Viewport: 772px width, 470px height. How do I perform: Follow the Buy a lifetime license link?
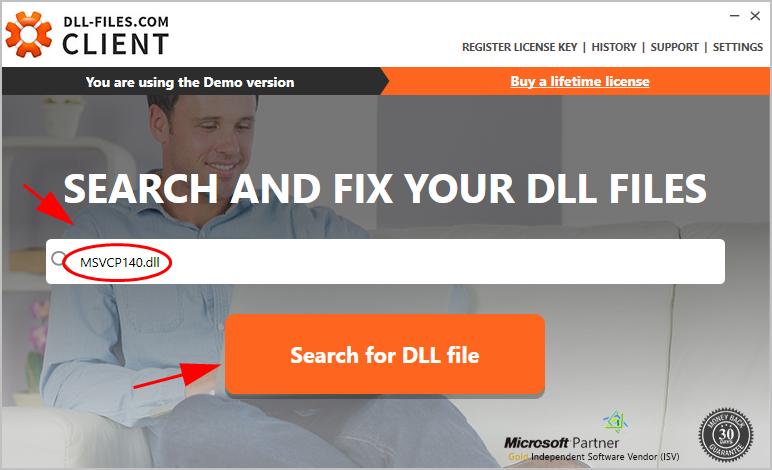(x=579, y=81)
